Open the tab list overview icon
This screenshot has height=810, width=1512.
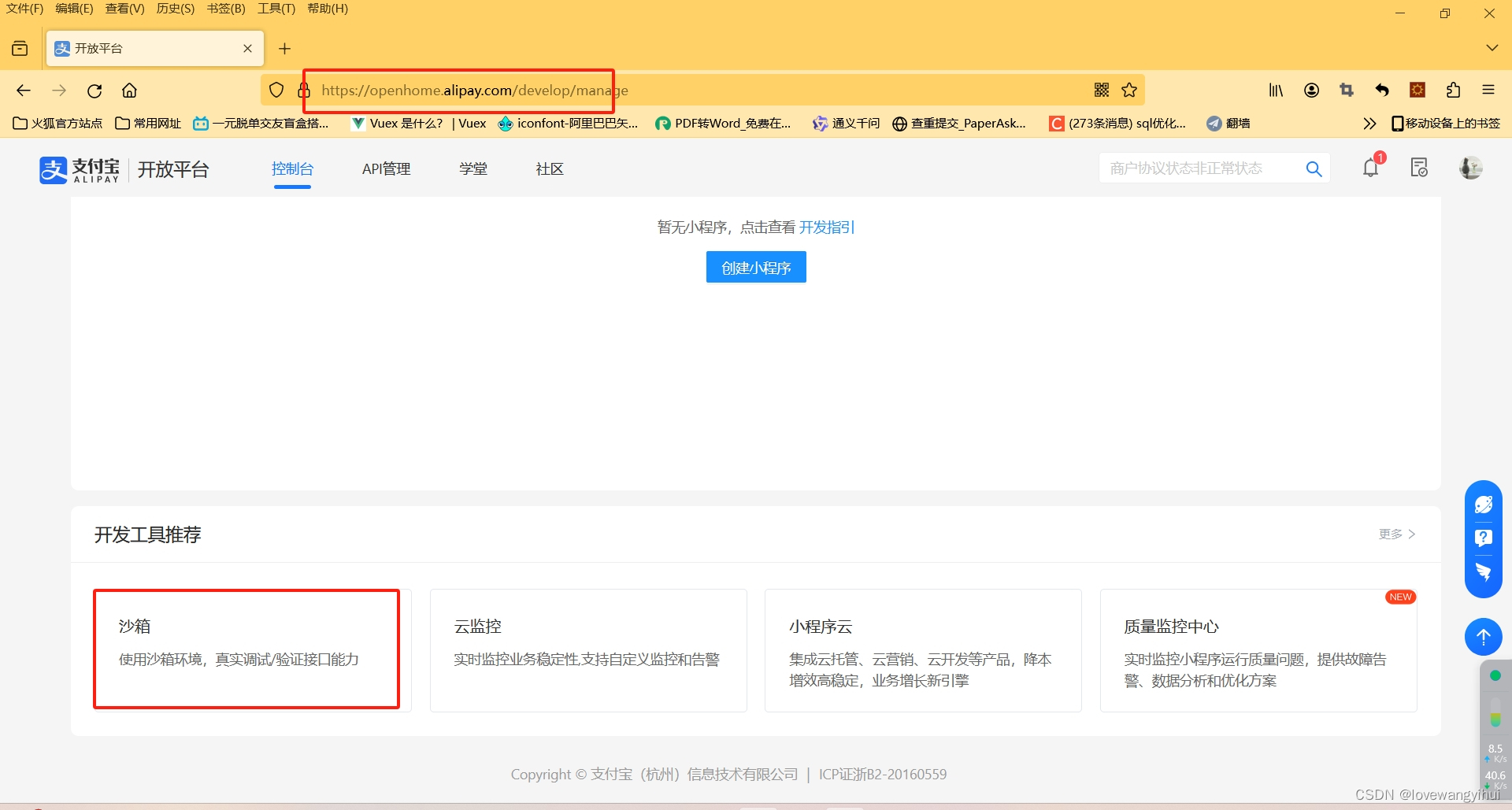tap(20, 48)
